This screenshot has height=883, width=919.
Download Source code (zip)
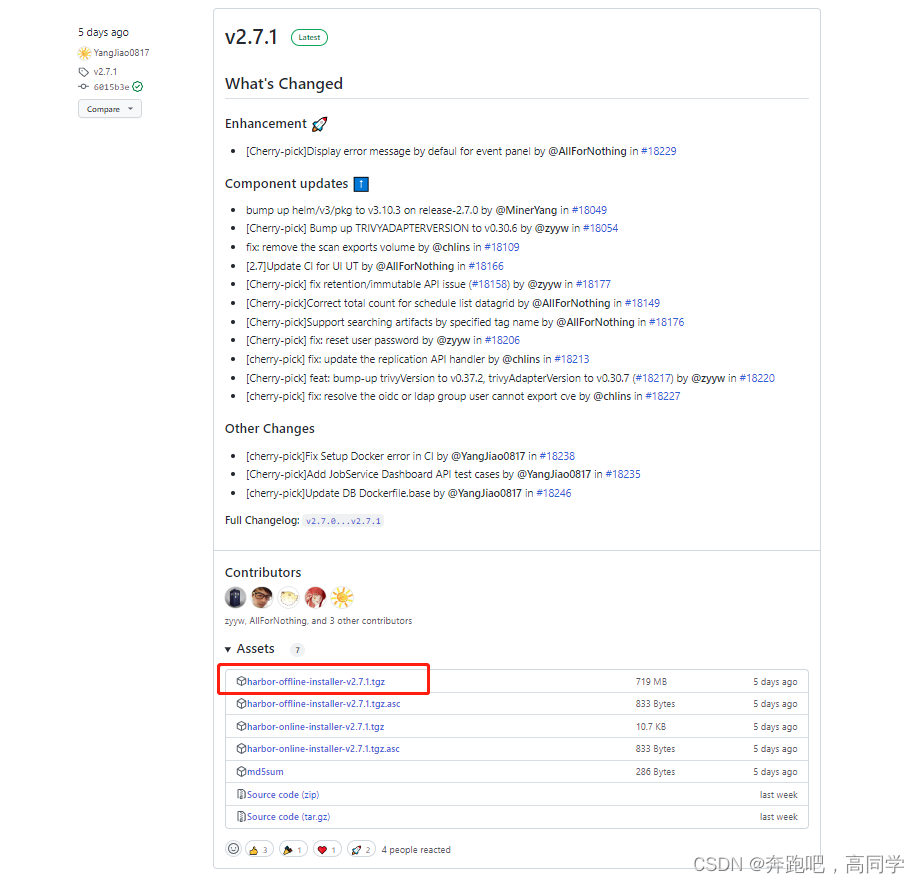(283, 795)
